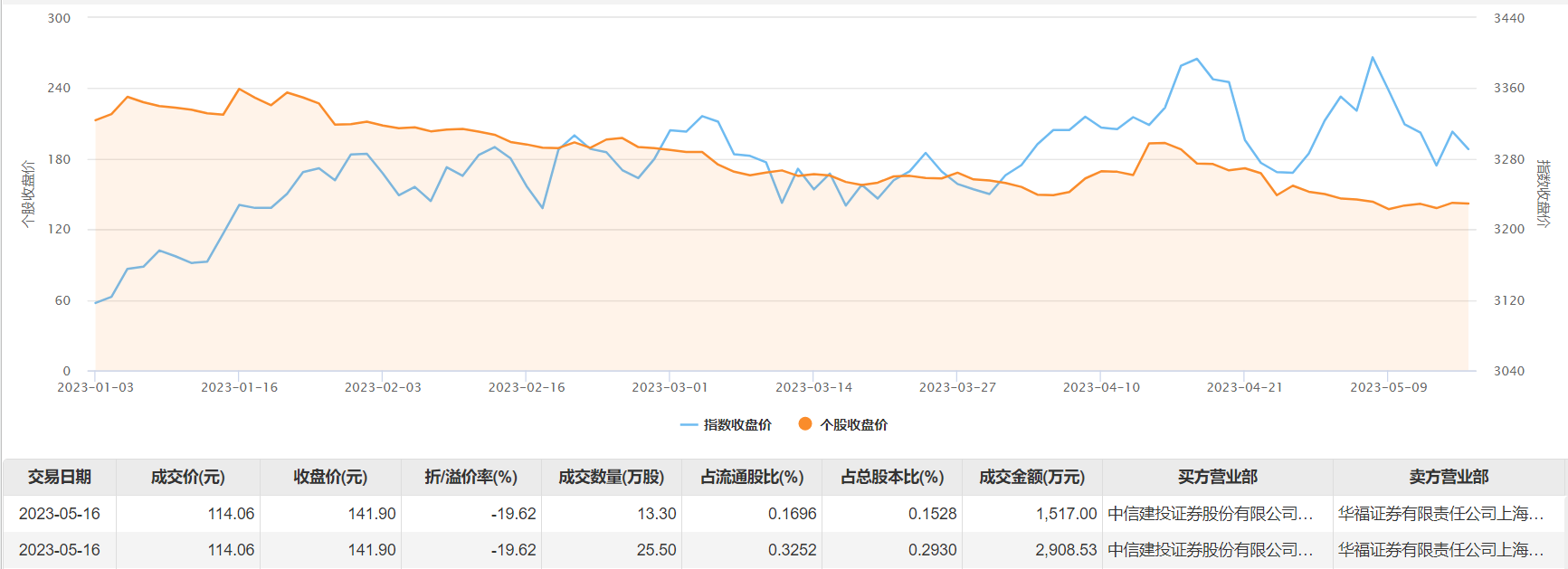Select the 0.2930 total share ratio
This screenshot has height=569, width=1568.
tap(933, 550)
